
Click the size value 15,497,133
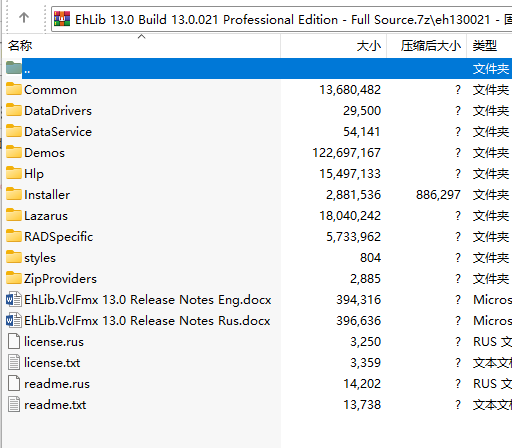coord(350,174)
